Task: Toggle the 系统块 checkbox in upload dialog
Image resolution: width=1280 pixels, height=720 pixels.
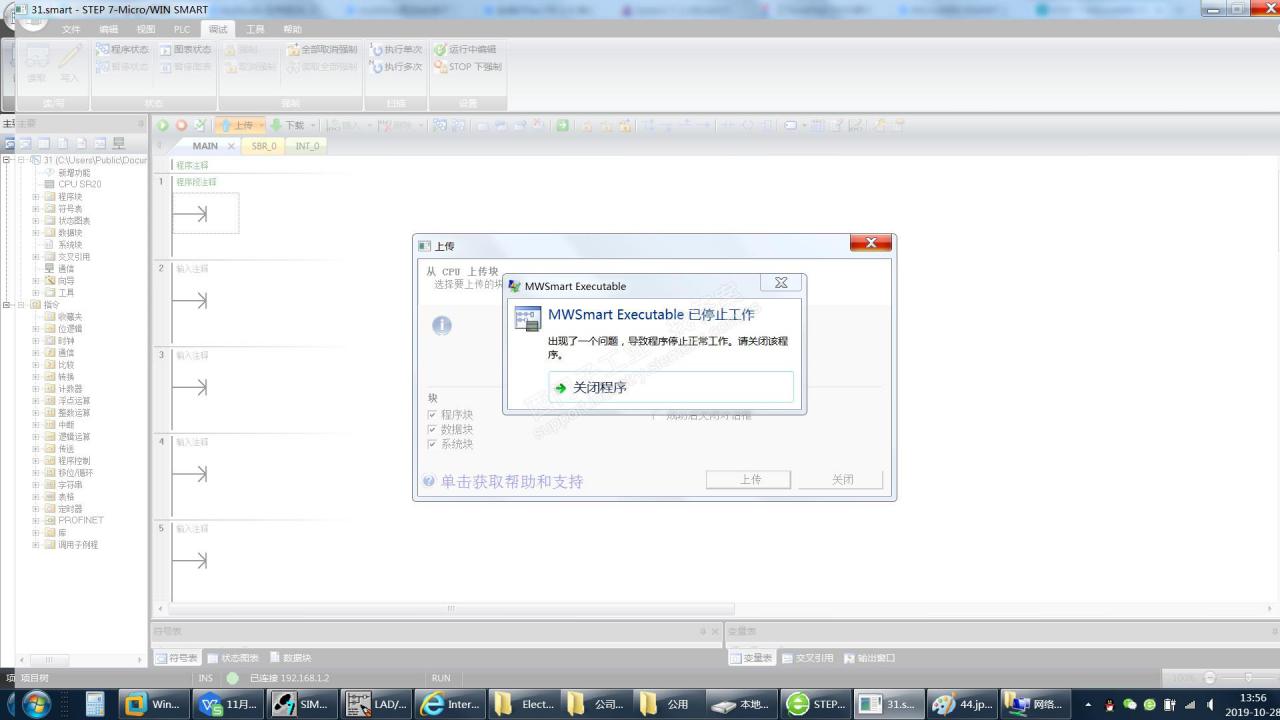Action: click(x=432, y=444)
